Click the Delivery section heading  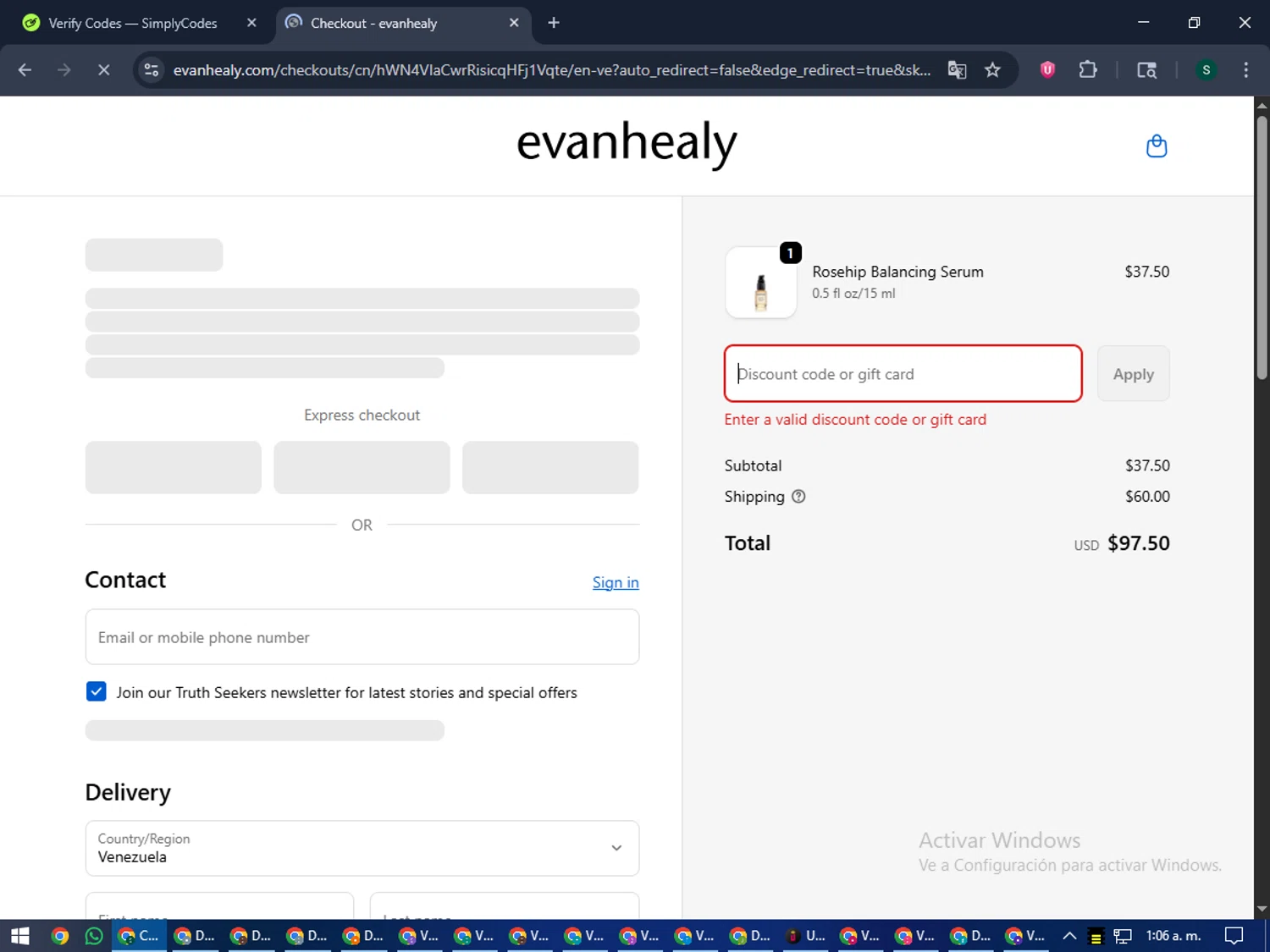[128, 792]
